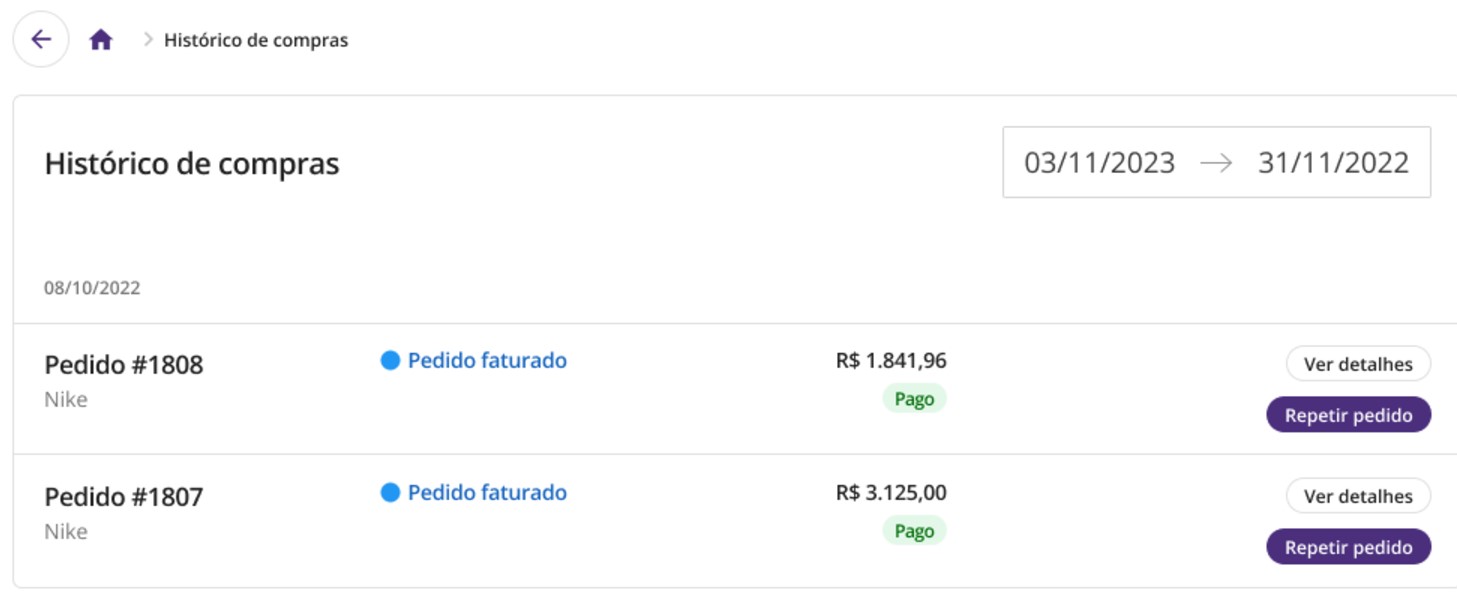Click the arrow between the two dates
1457x593 pixels.
point(1216,163)
